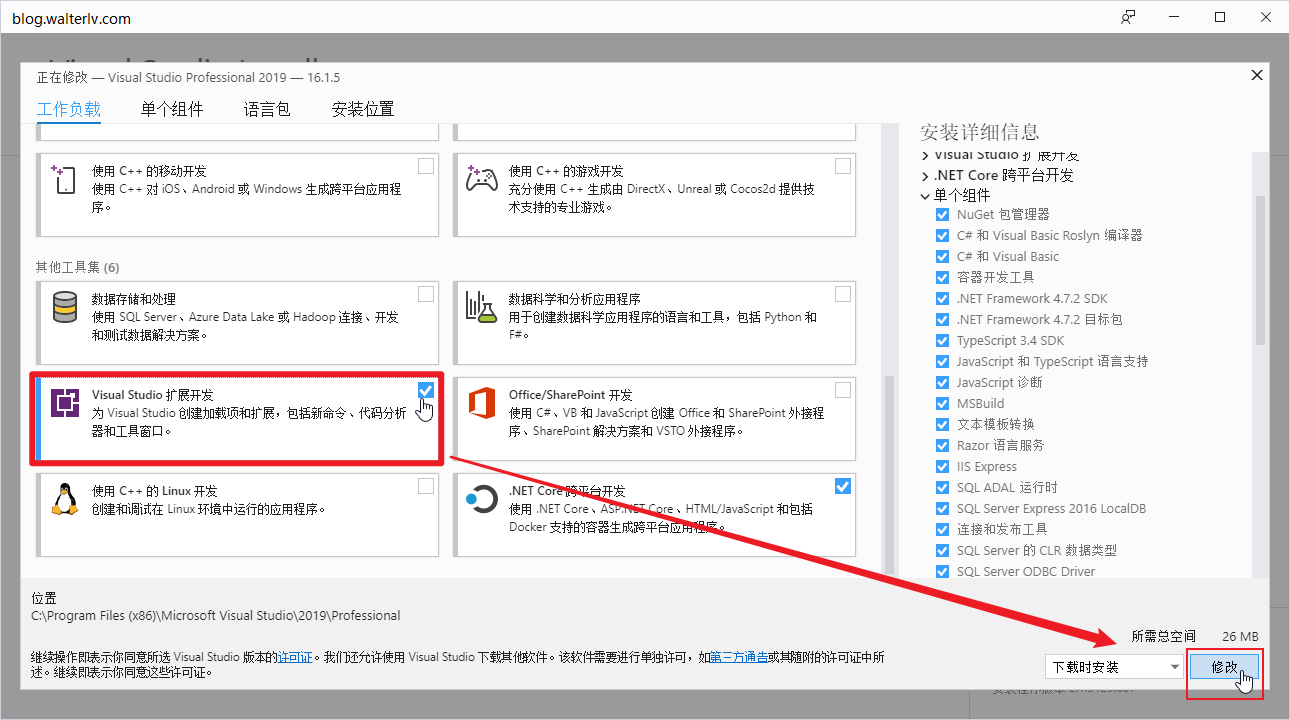Uncheck SQL ADAL 运行时 component
This screenshot has width=1290, height=720.
[942, 488]
